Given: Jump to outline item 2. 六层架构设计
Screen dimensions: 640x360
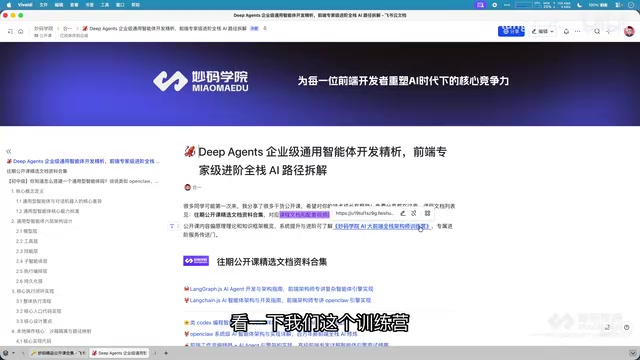Looking at the screenshot, I should click(x=42, y=221).
